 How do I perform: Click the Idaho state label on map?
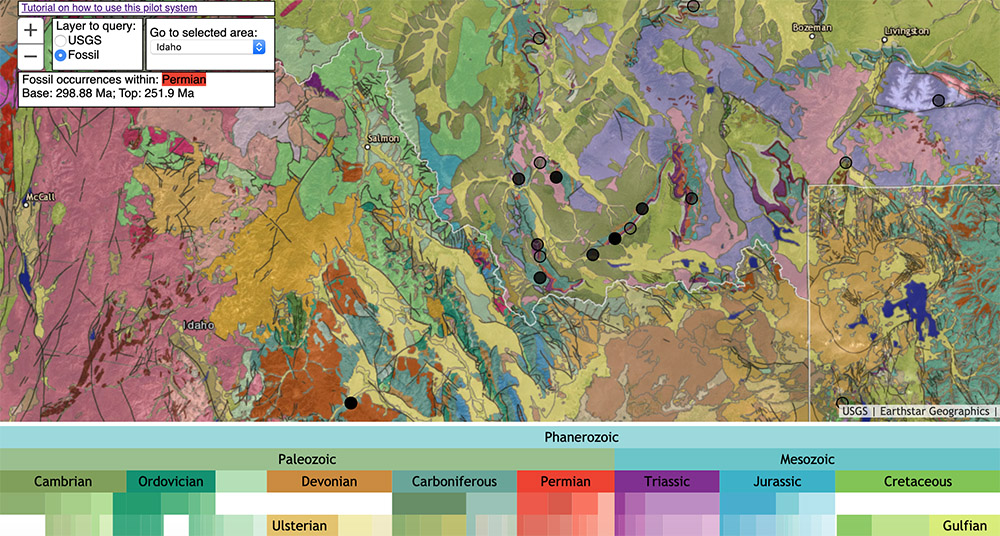[x=199, y=325]
